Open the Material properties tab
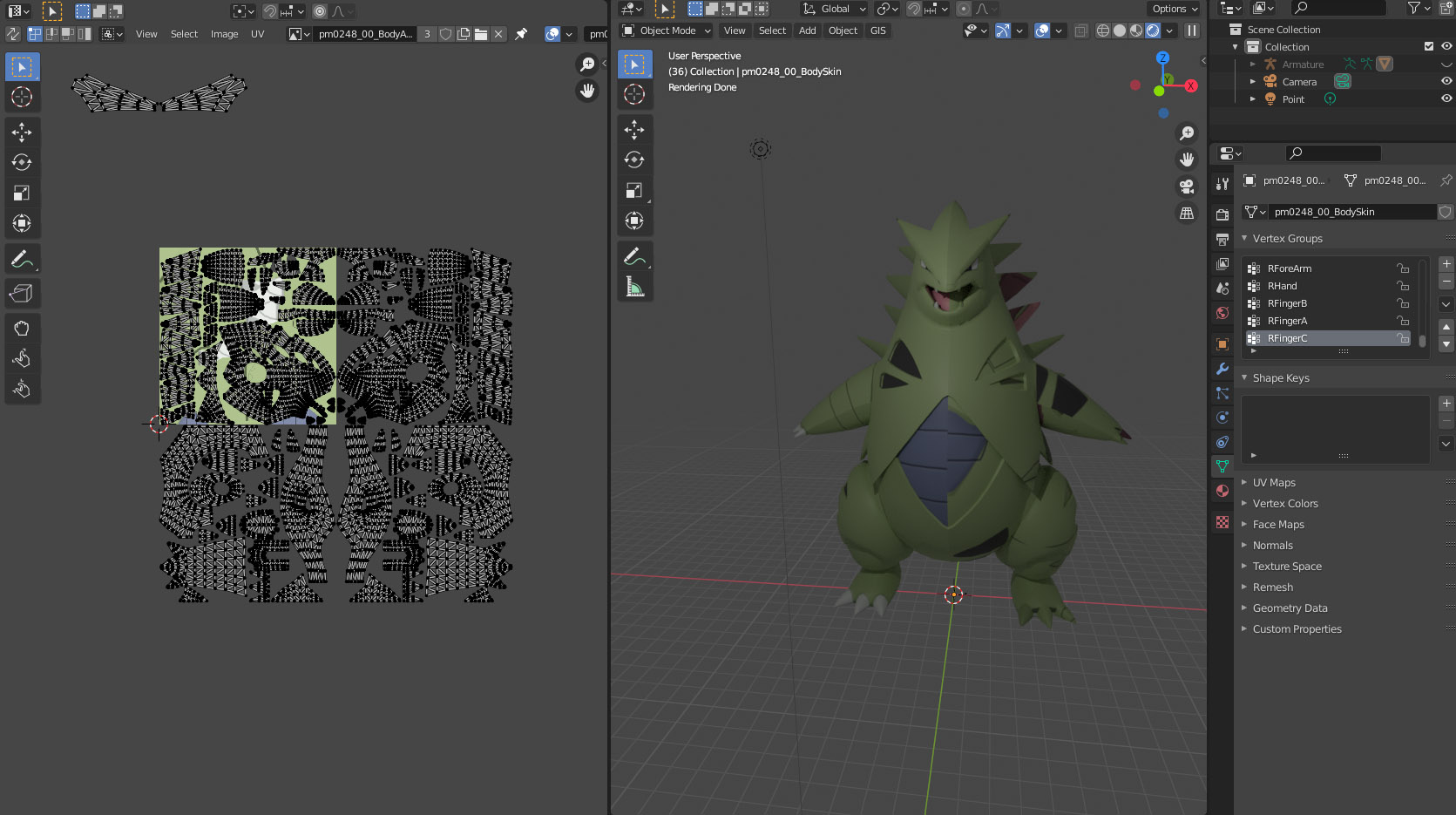This screenshot has width=1456, height=815. point(1222,491)
